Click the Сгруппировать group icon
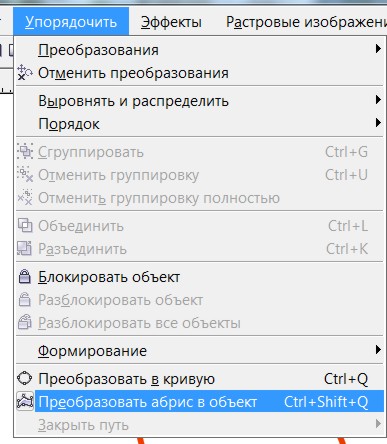 [x=25, y=152]
